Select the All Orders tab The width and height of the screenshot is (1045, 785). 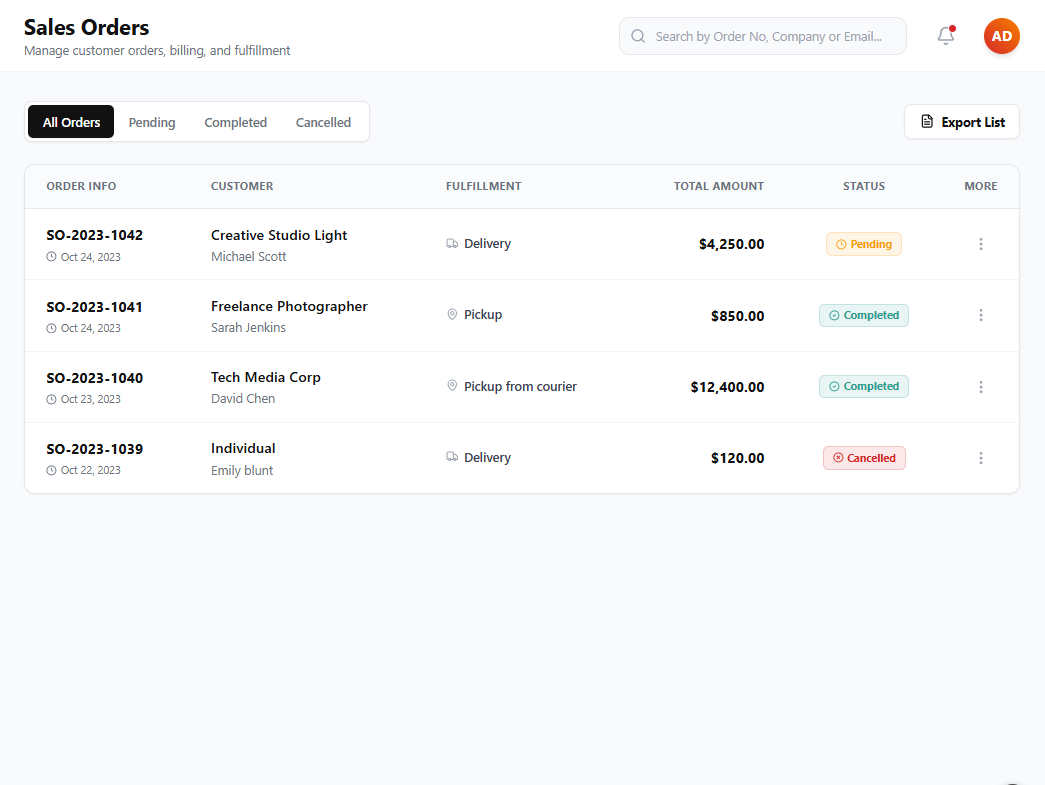[x=71, y=122]
